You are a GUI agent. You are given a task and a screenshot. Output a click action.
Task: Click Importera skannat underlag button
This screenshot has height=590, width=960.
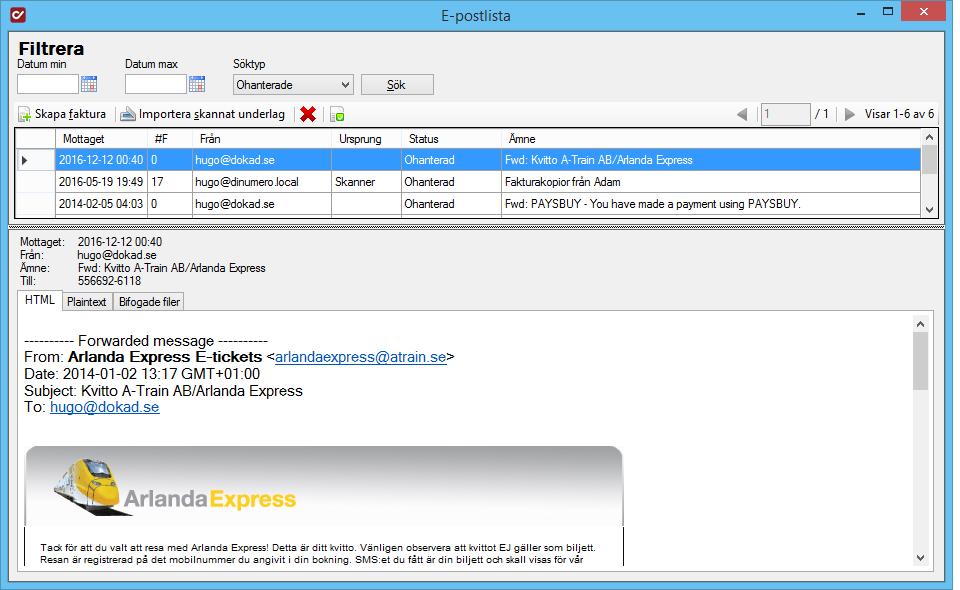[203, 114]
